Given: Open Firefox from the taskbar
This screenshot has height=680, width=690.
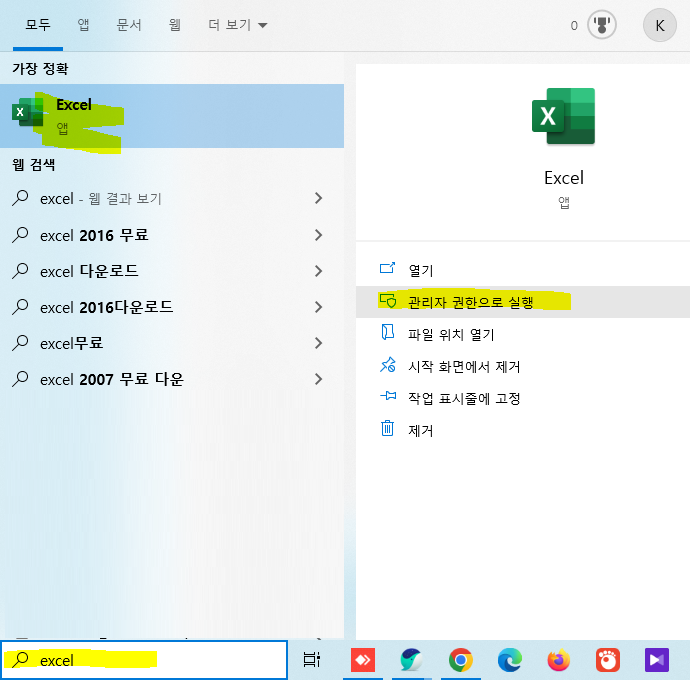Looking at the screenshot, I should pyautogui.click(x=558, y=660).
